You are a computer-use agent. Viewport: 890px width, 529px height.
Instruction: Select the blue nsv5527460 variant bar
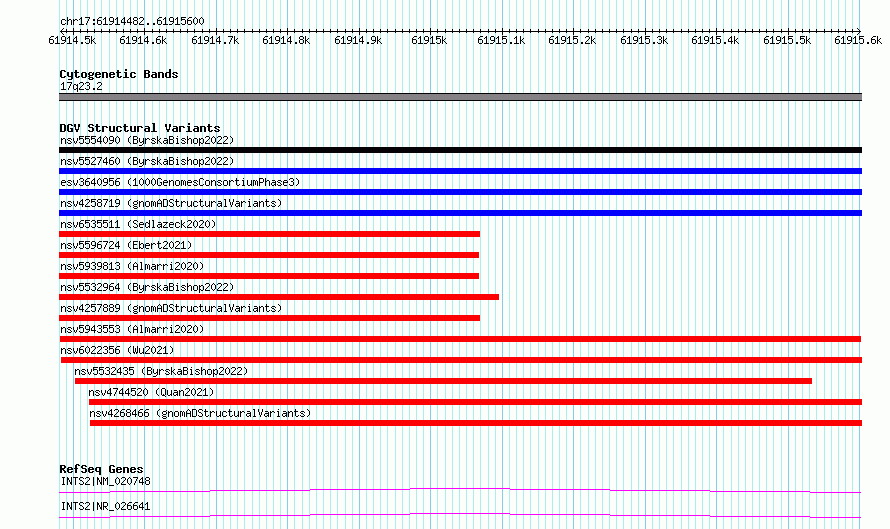[x=460, y=171]
